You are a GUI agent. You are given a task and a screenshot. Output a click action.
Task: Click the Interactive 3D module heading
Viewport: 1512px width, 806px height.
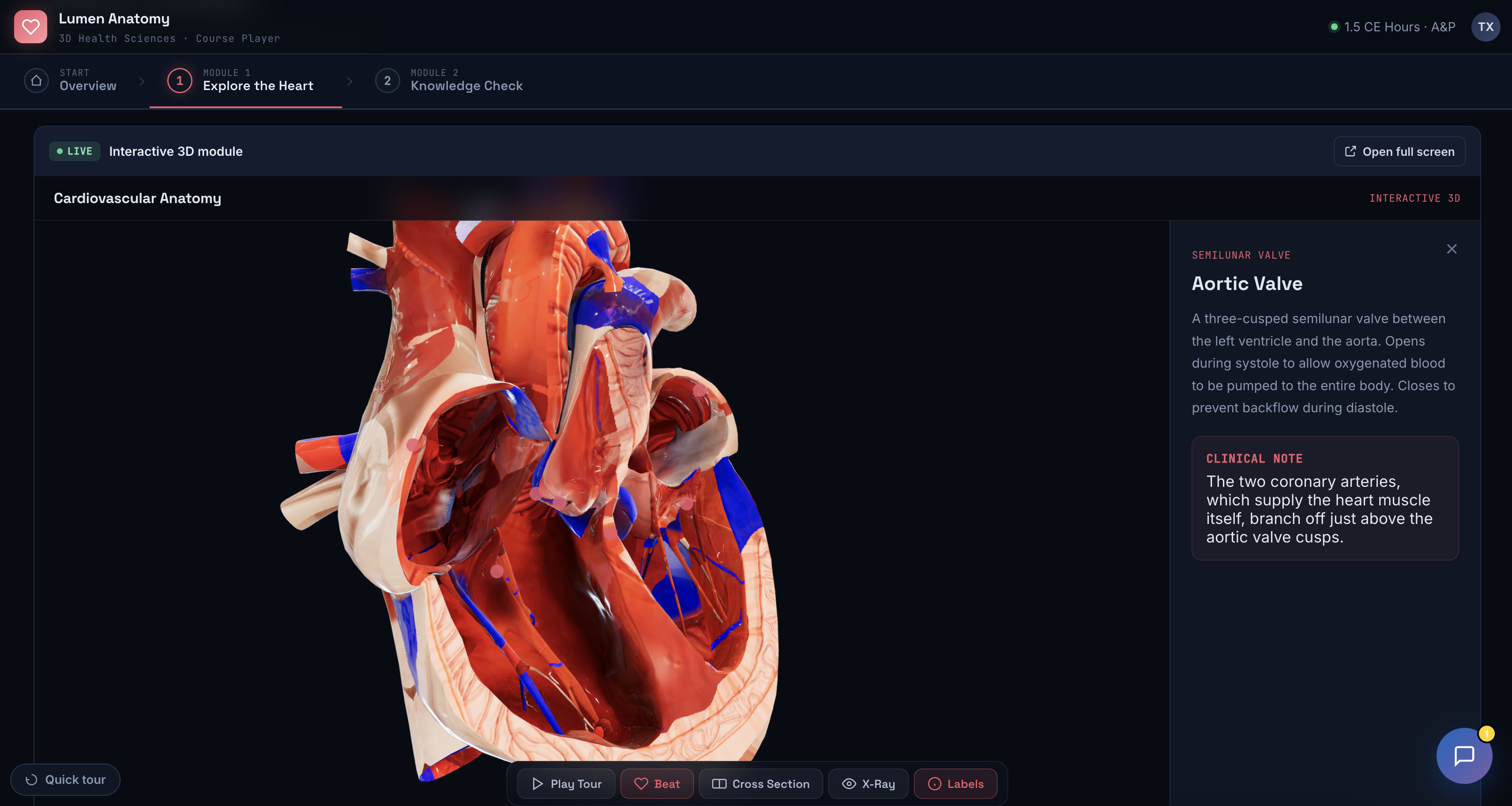coord(176,151)
